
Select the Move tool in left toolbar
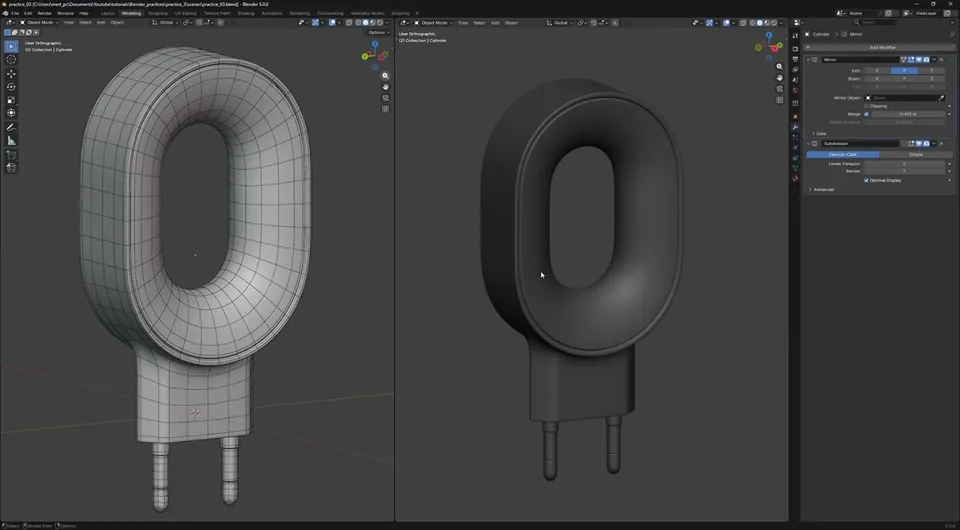coord(11,73)
